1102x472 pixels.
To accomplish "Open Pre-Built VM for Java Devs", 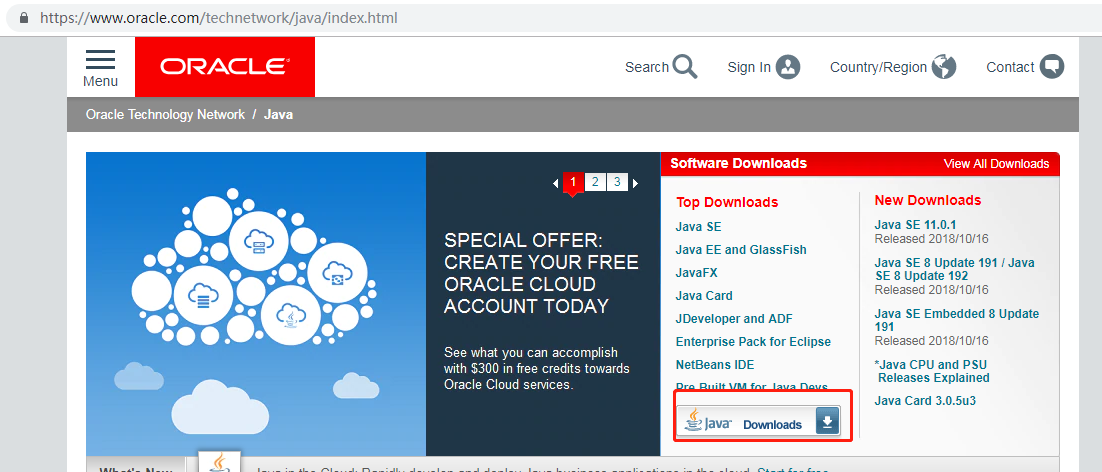I will [751, 387].
